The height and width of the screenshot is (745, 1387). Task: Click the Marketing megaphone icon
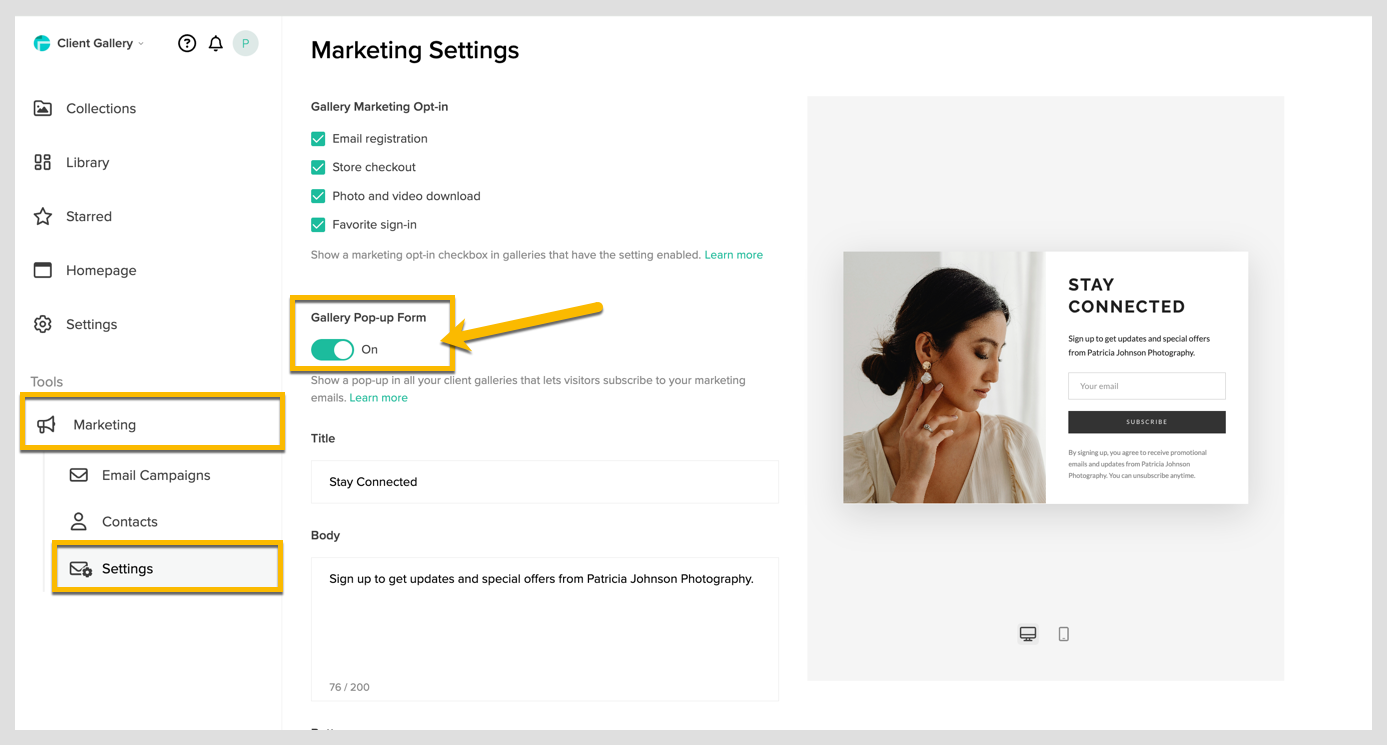(47, 425)
